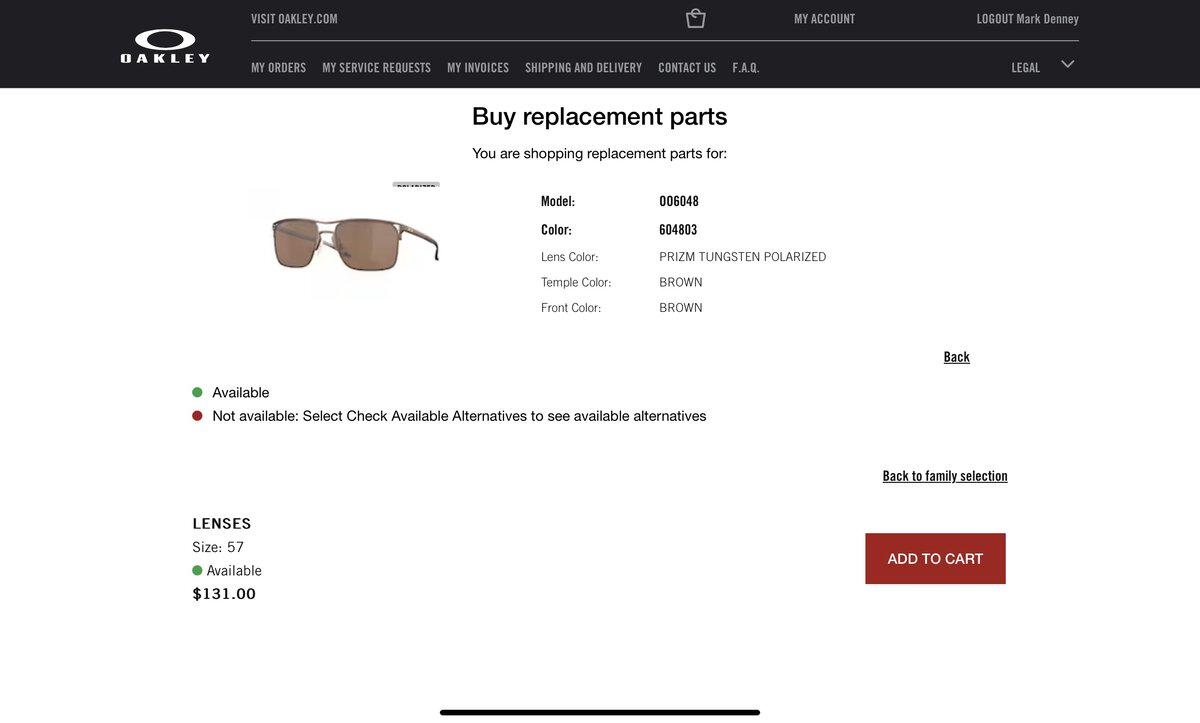Select Contact Us in navigation
Viewport: 1200px width, 723px height.
pos(687,68)
